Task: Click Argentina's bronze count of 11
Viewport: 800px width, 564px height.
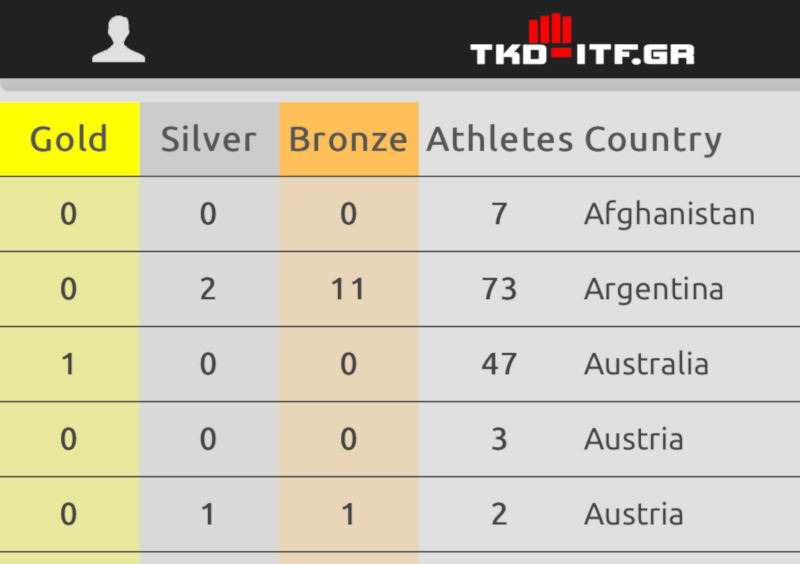Action: coord(348,289)
